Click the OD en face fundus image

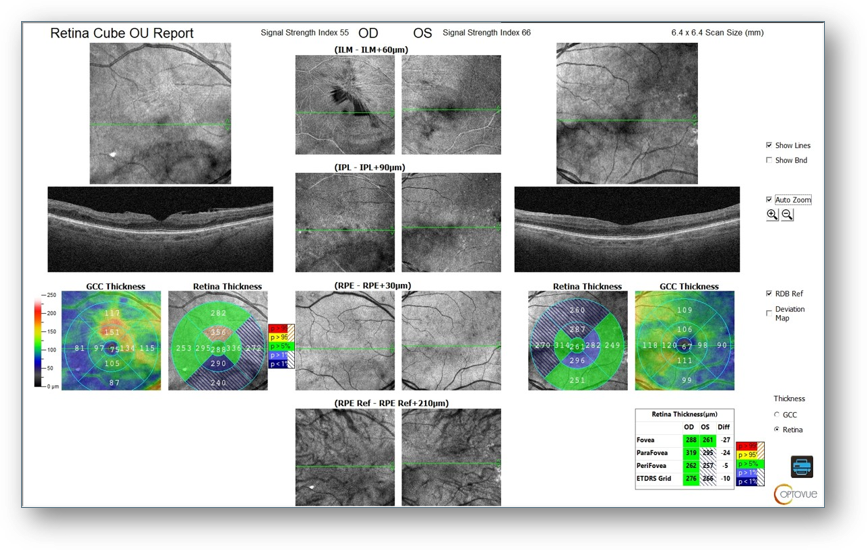coord(160,113)
